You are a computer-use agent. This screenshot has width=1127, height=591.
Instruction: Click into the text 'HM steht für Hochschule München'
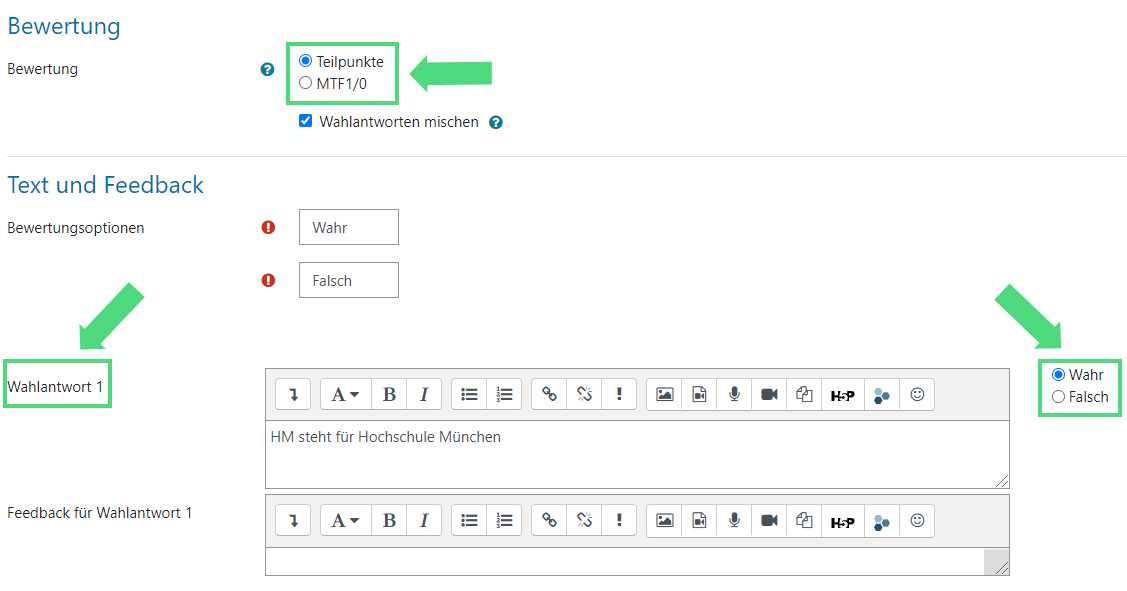point(386,437)
